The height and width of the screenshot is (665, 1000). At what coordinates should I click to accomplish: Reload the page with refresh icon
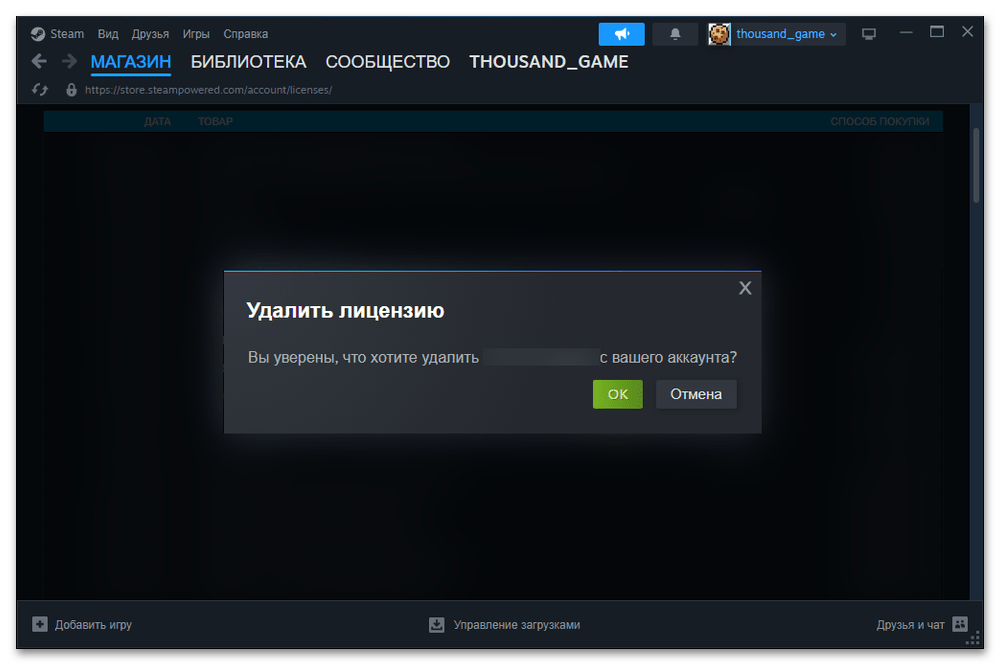tap(40, 90)
